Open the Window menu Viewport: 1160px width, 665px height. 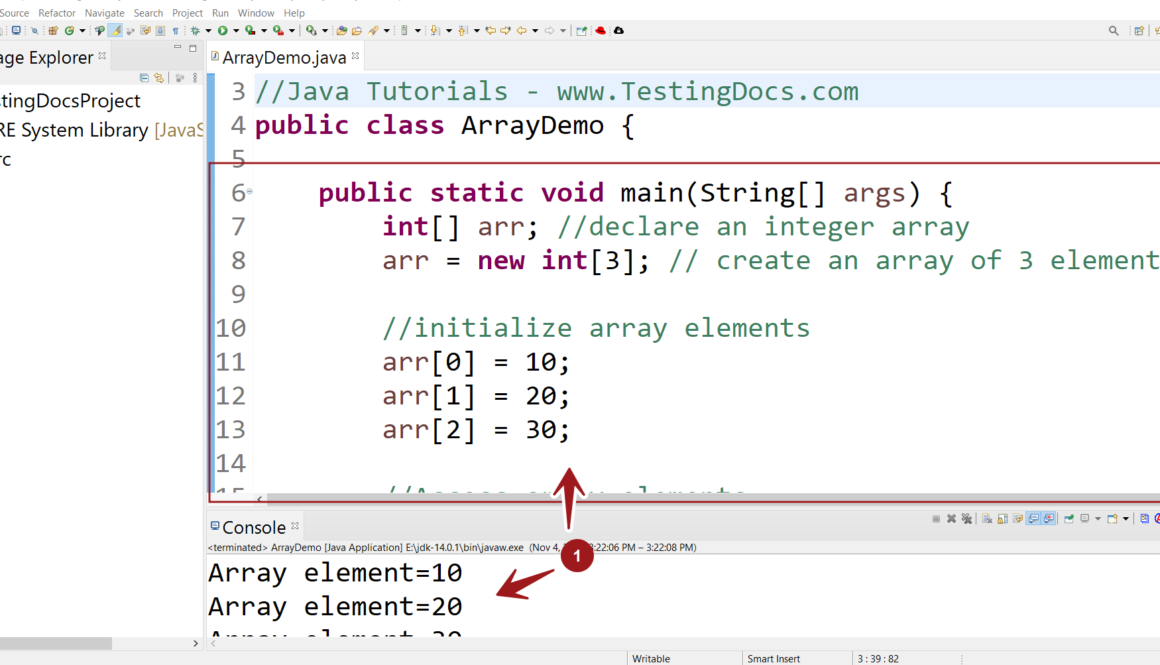tap(256, 13)
